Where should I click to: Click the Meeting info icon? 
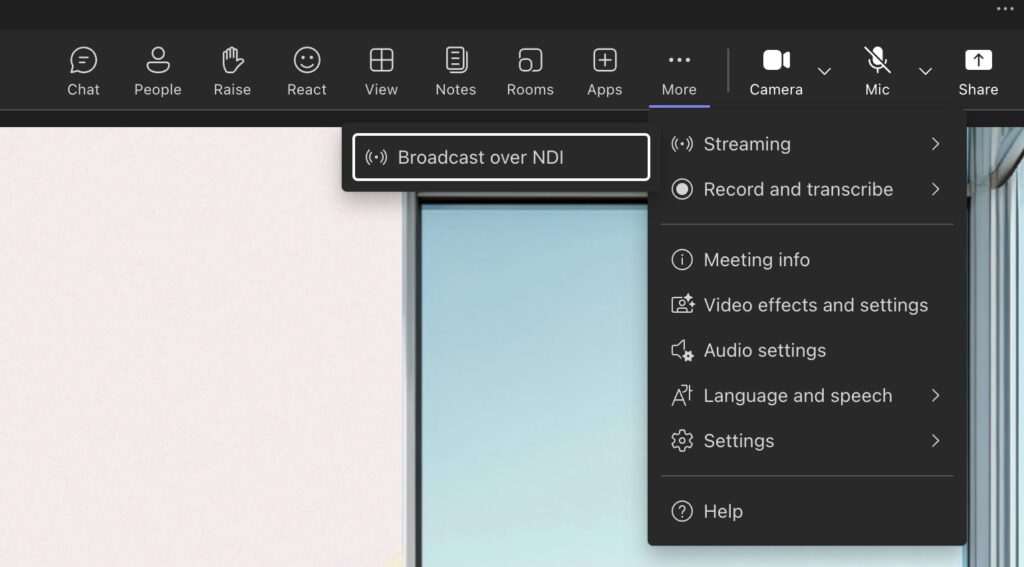pyautogui.click(x=682, y=260)
